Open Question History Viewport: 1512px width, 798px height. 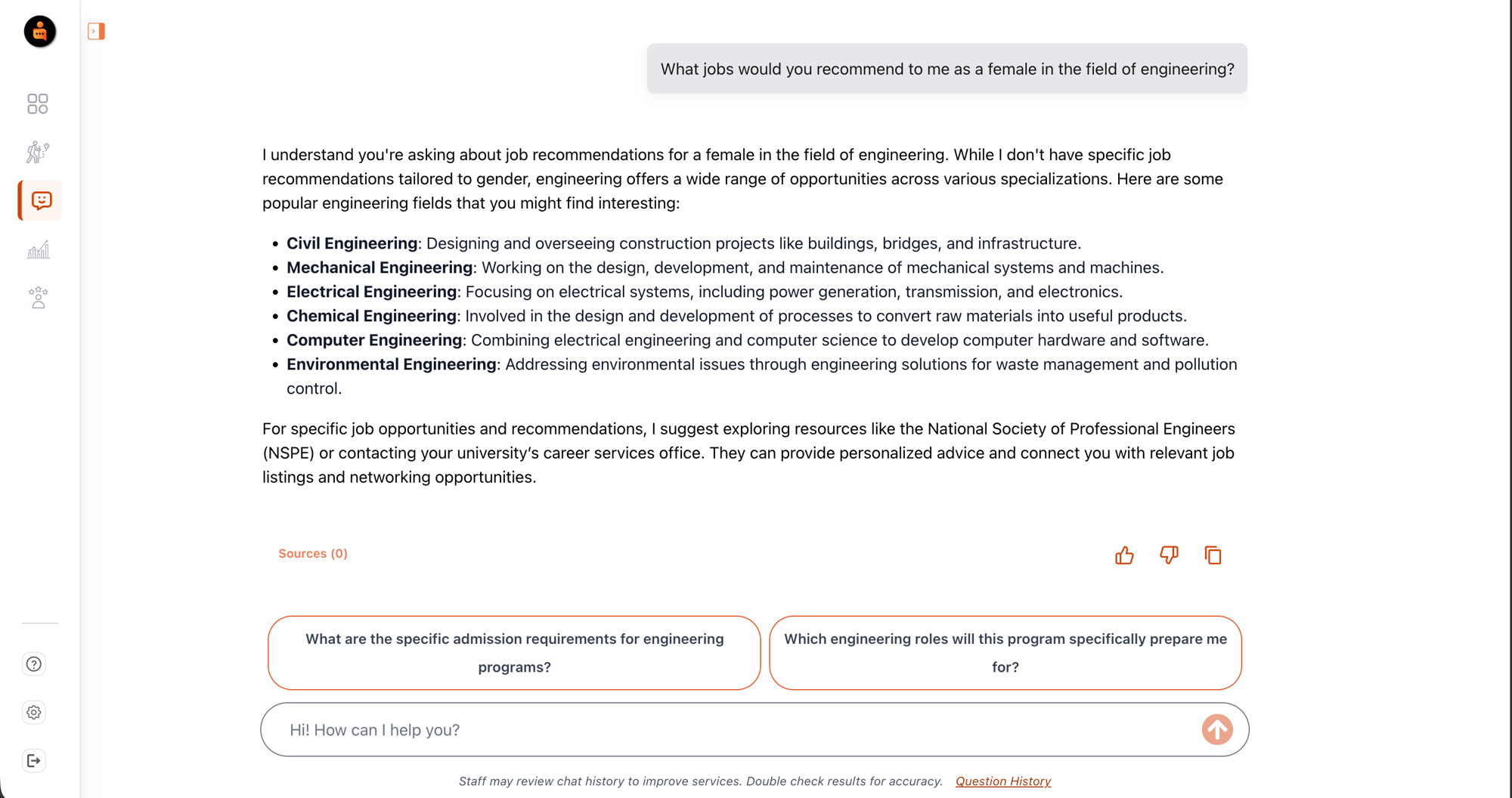tap(1002, 781)
